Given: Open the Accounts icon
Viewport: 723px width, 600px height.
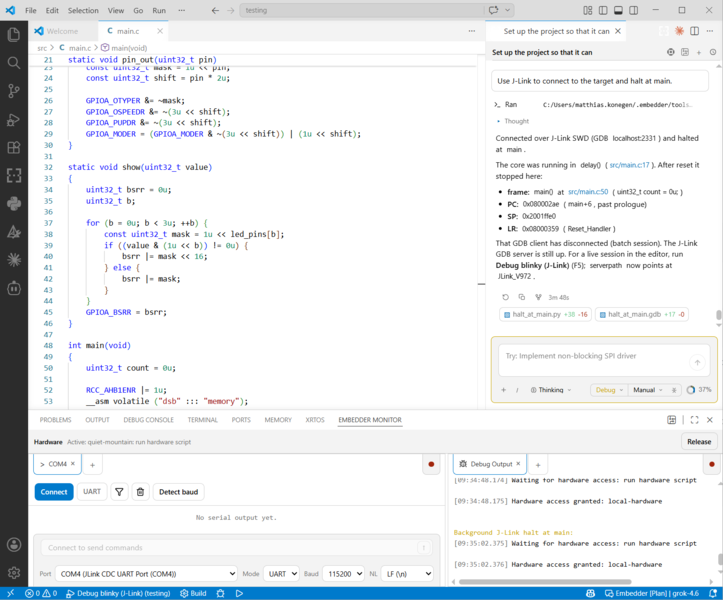Looking at the screenshot, I should (x=14, y=545).
